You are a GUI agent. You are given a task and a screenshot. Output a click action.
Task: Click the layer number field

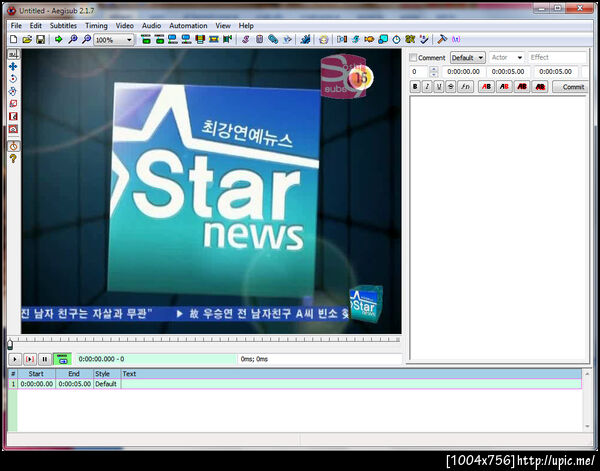[x=419, y=72]
